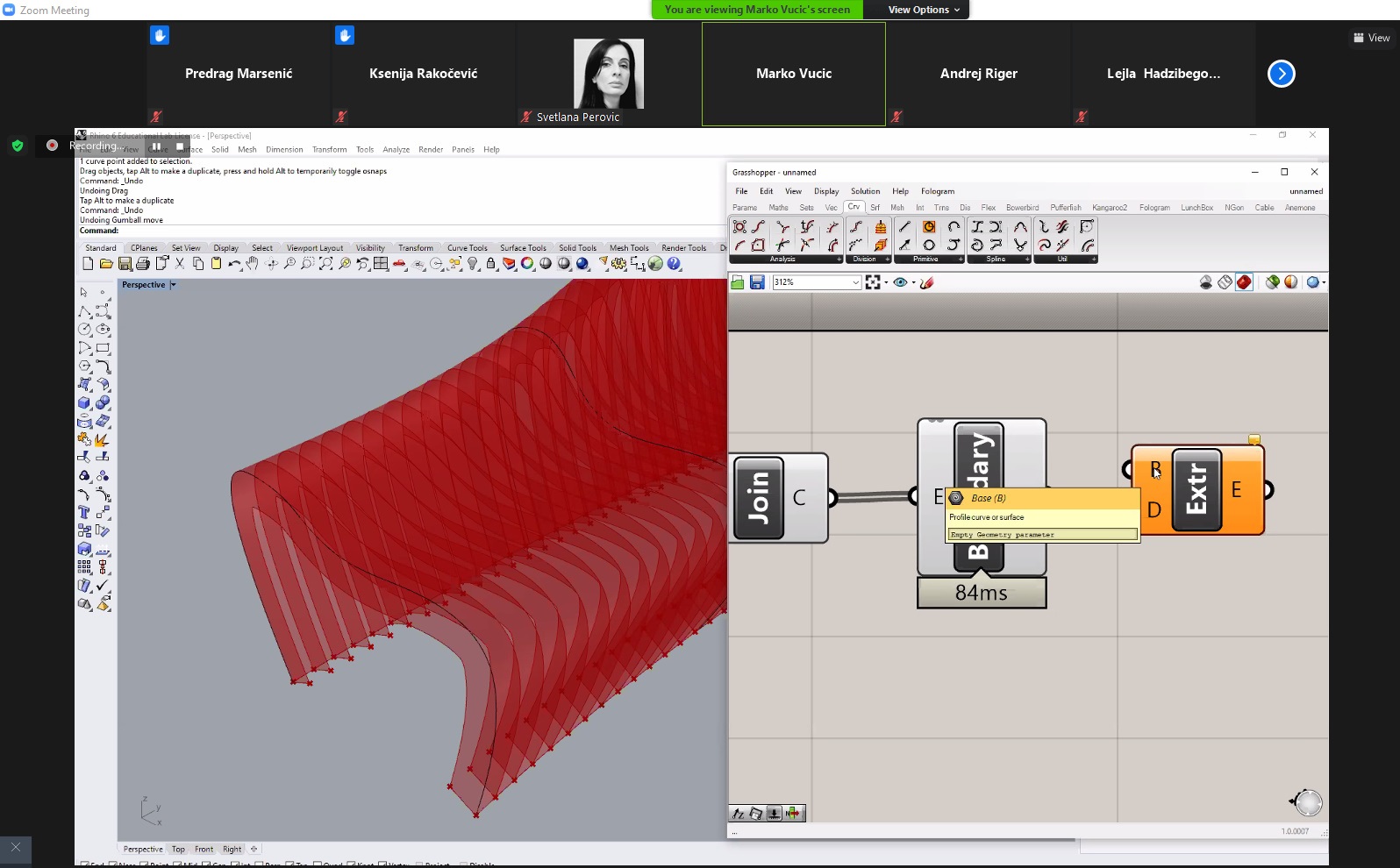Switch to the Kangaroo2 tab in Grasshopper
The image size is (1400, 868).
coord(1110,208)
